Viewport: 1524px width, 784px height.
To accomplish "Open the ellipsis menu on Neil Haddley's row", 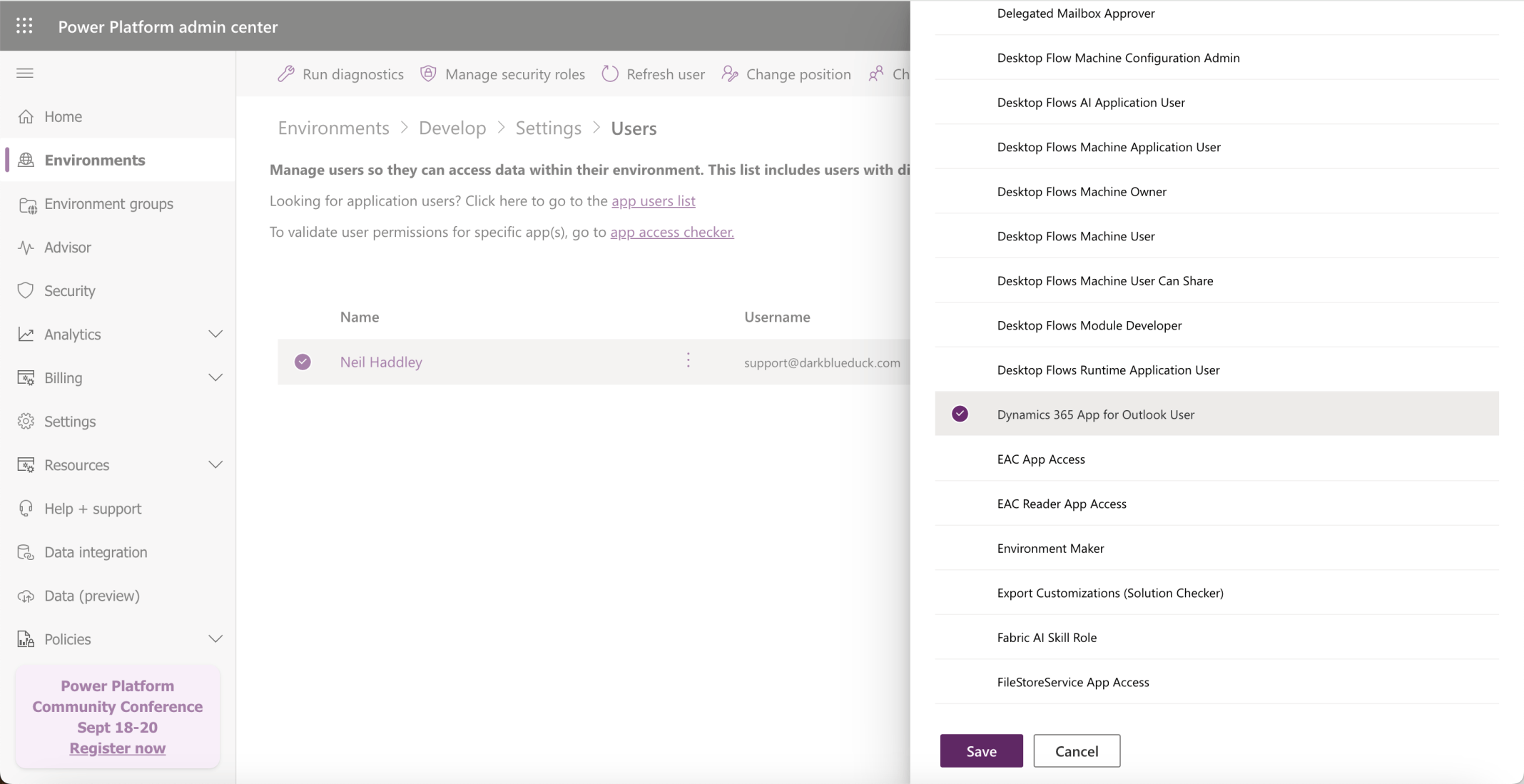I will point(688,361).
